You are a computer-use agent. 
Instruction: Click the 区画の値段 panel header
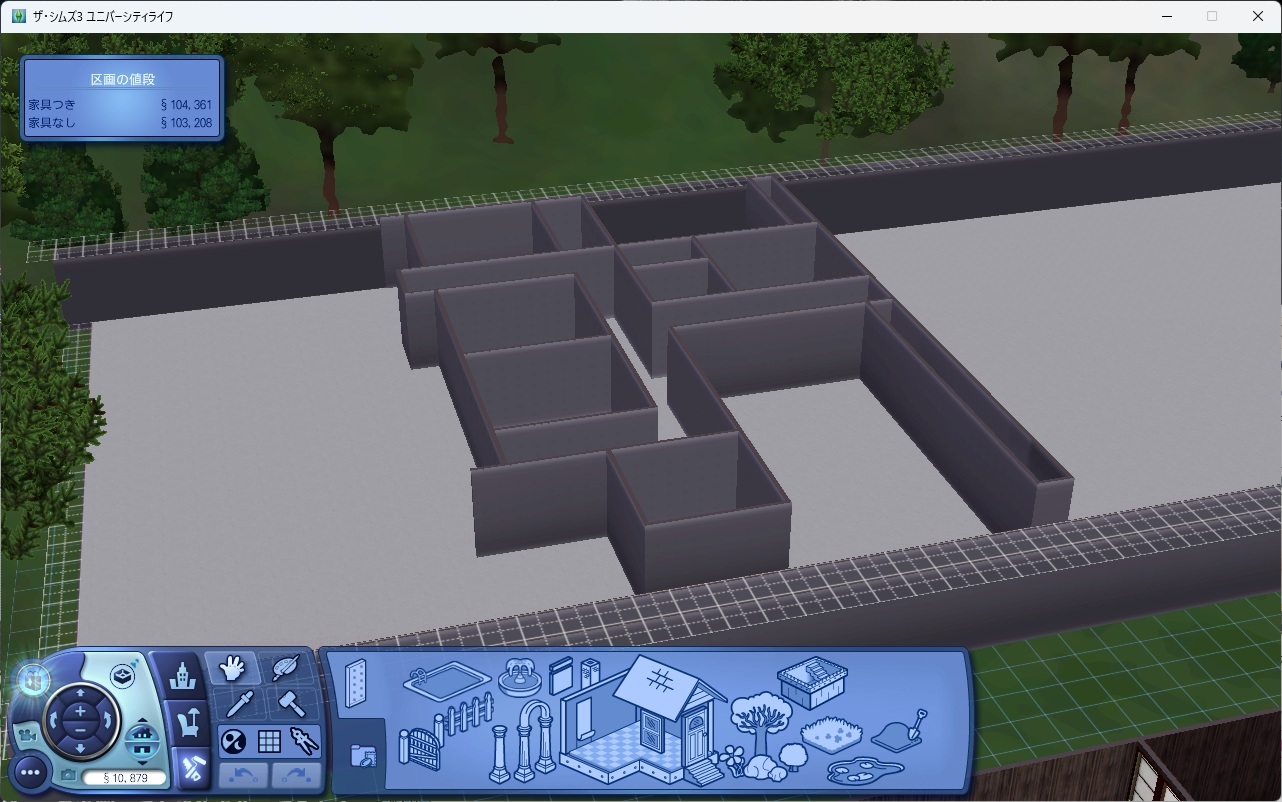(123, 79)
